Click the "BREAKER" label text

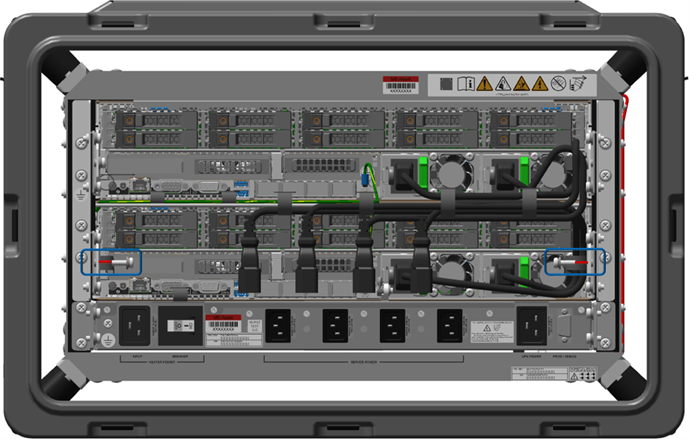point(180,356)
